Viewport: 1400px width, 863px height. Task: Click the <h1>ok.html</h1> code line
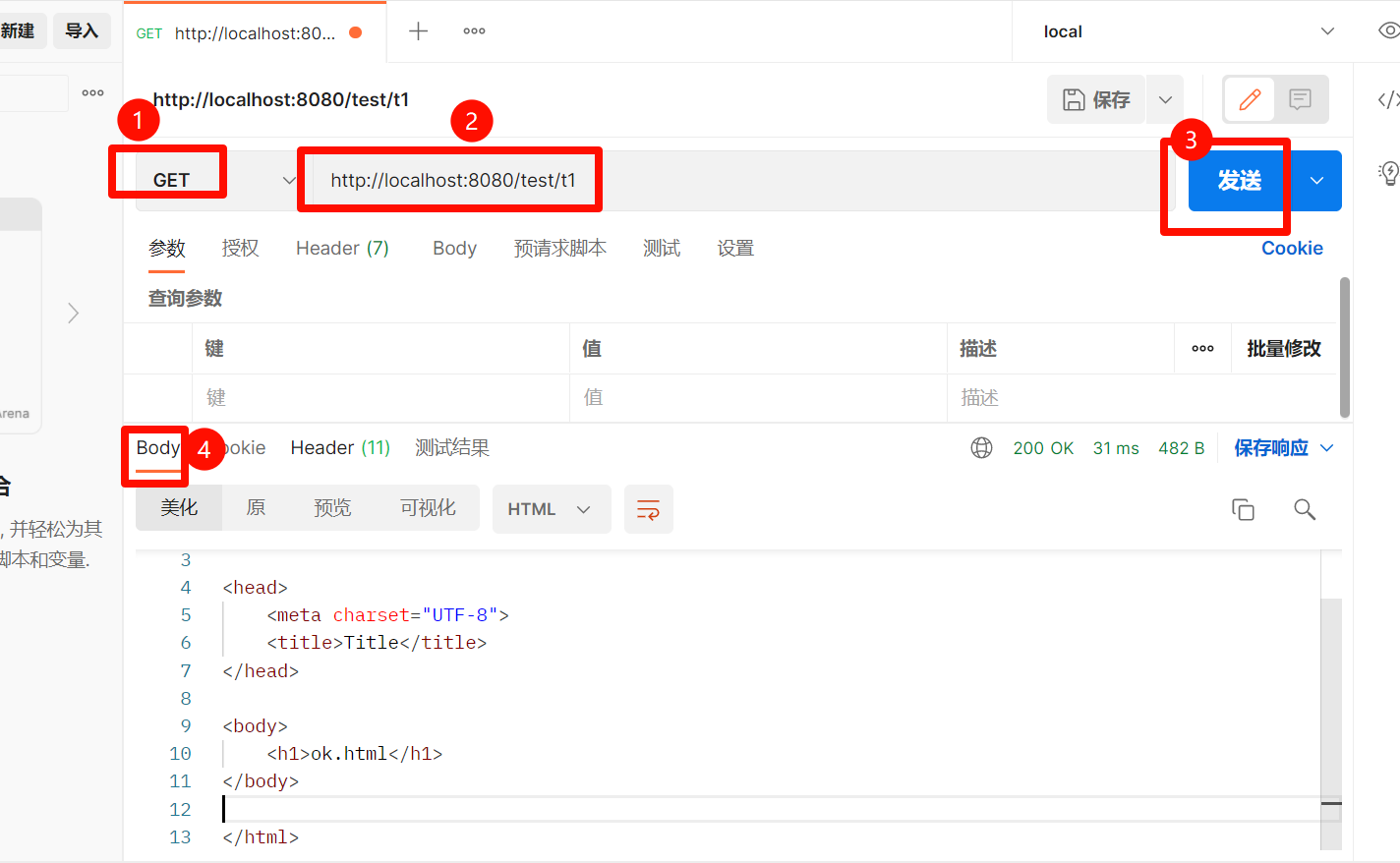pos(355,754)
